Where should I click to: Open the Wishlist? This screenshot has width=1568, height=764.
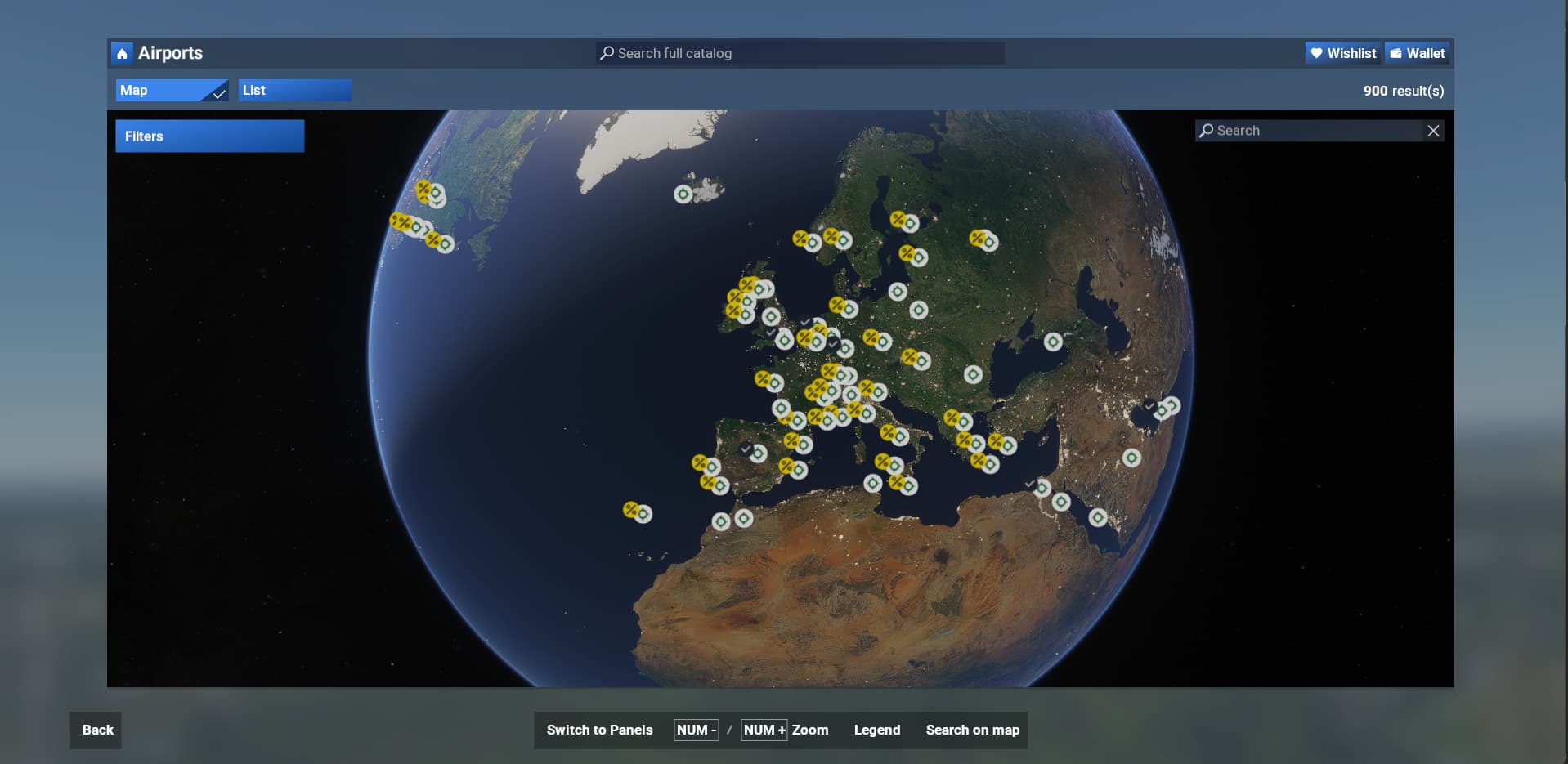(x=1342, y=53)
